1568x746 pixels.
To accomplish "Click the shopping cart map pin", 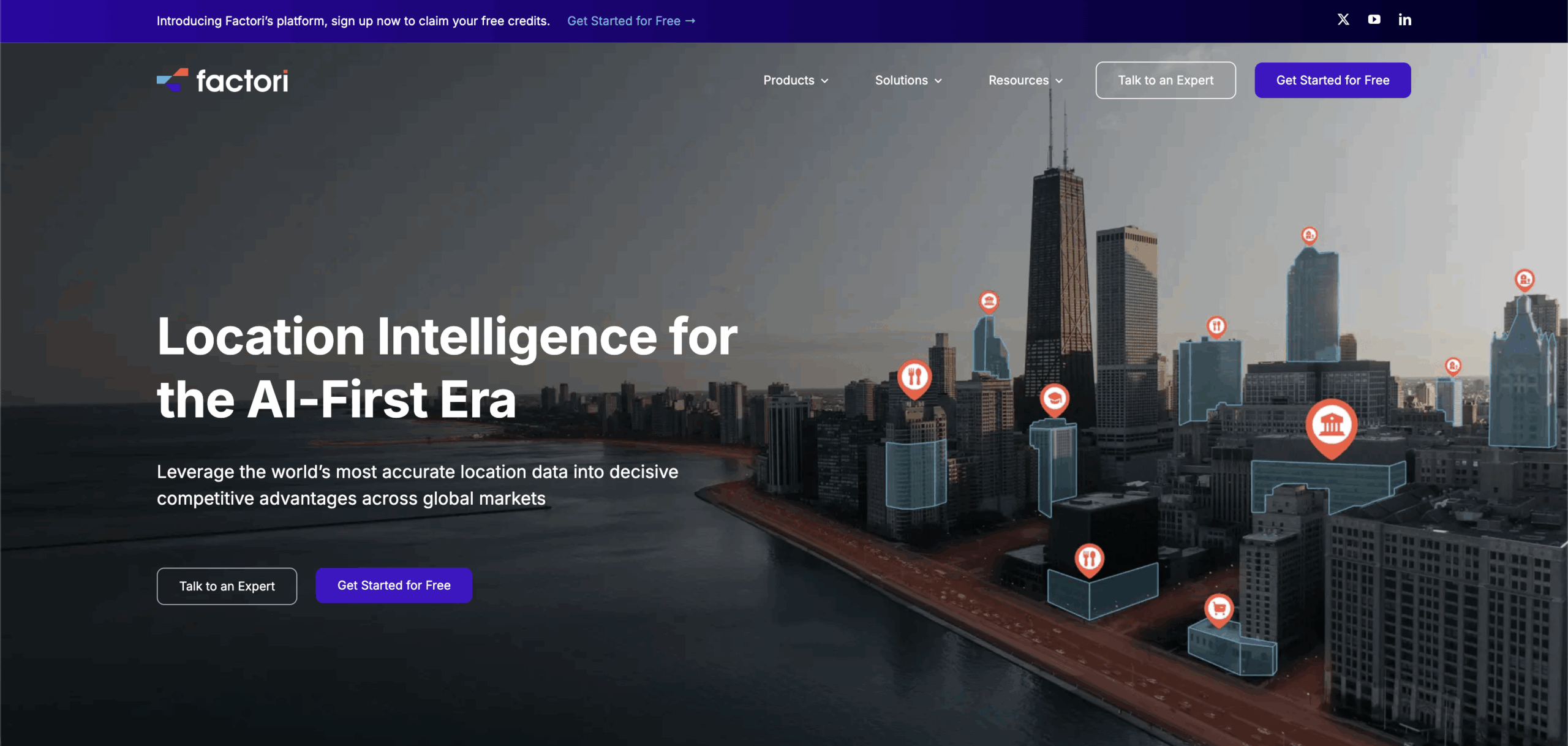I will [x=1218, y=609].
